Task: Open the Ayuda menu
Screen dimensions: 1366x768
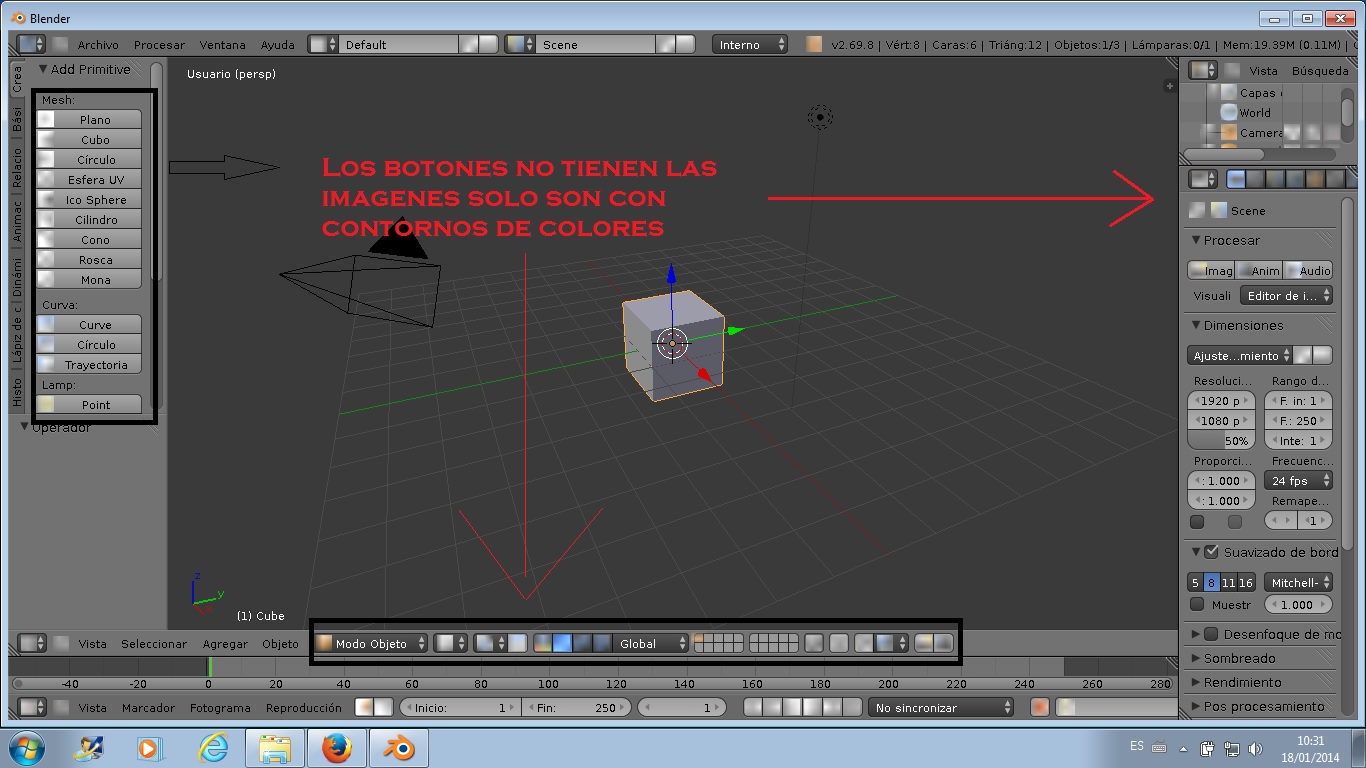Action: (278, 45)
